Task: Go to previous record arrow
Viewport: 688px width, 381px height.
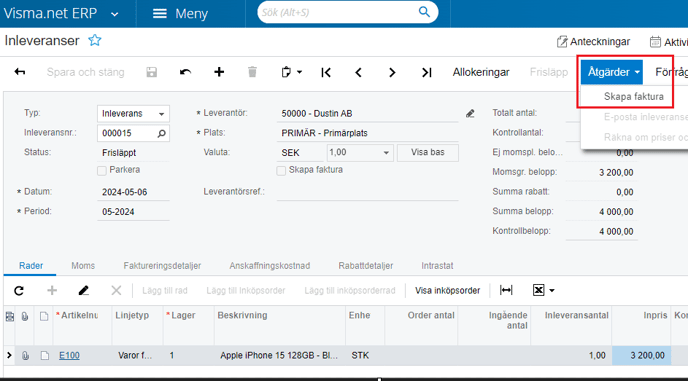Action: (358, 72)
